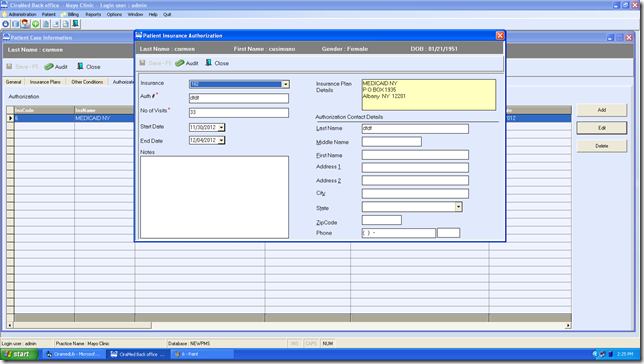The height and width of the screenshot is (364, 644).
Task: Click the database cylinder icon in the main toolbar
Action: (x=15, y=24)
